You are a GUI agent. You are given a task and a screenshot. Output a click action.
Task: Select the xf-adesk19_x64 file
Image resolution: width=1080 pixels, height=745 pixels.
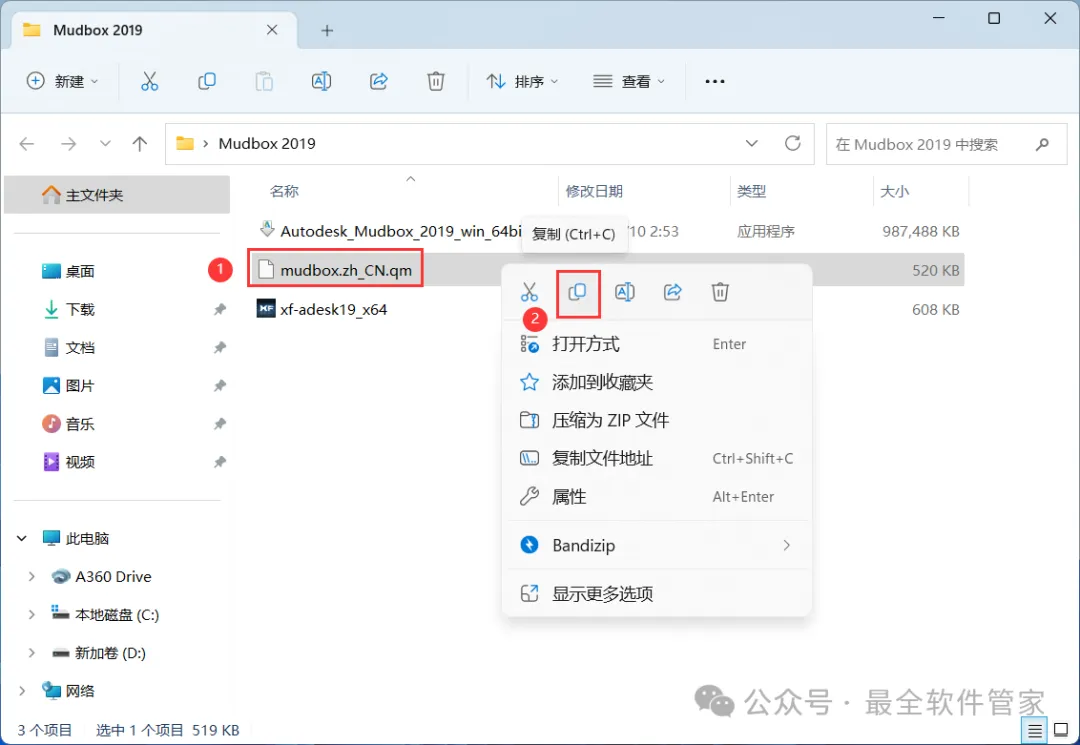pyautogui.click(x=322, y=309)
